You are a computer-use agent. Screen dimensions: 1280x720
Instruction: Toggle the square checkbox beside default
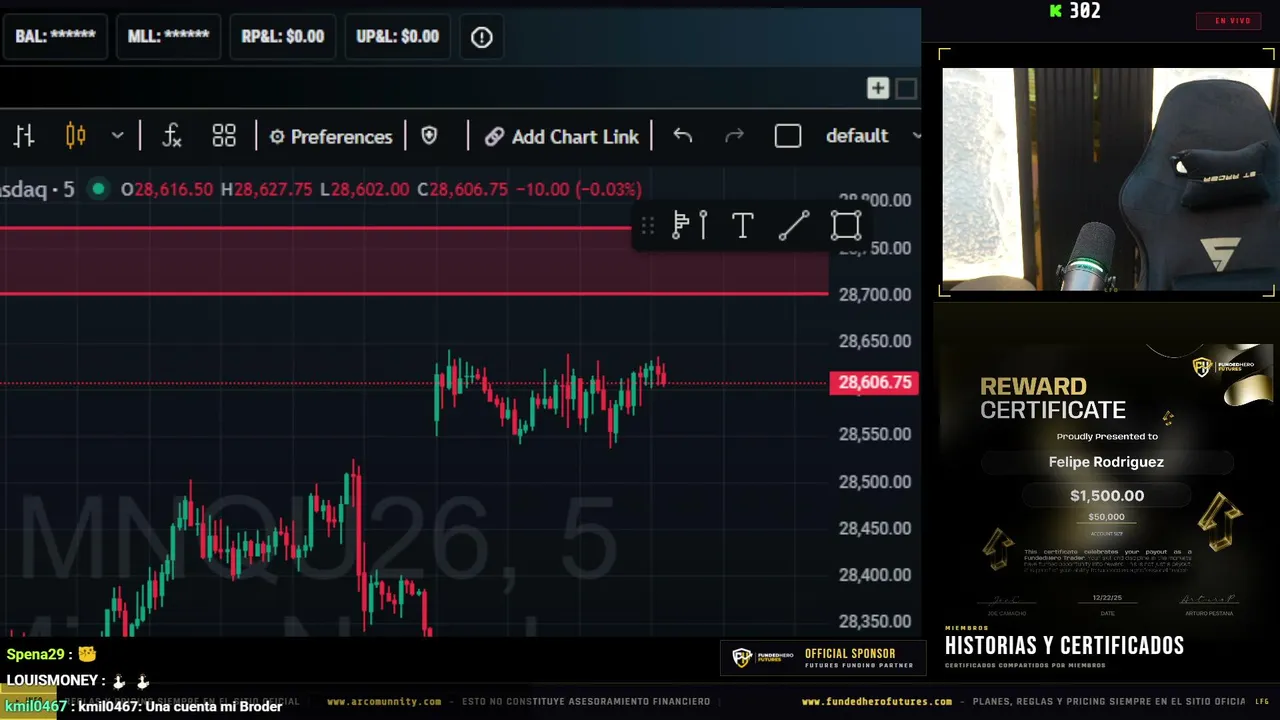point(788,136)
